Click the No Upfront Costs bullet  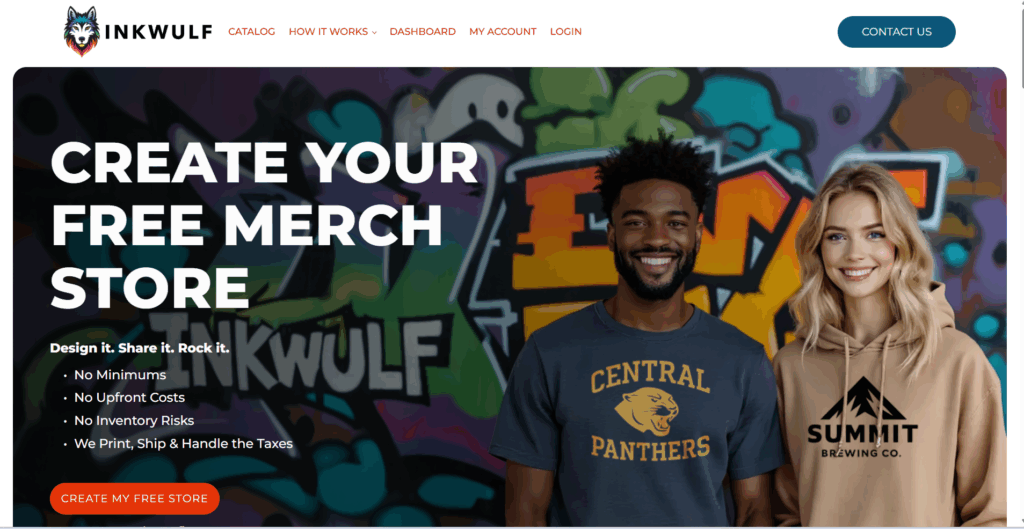(x=129, y=398)
